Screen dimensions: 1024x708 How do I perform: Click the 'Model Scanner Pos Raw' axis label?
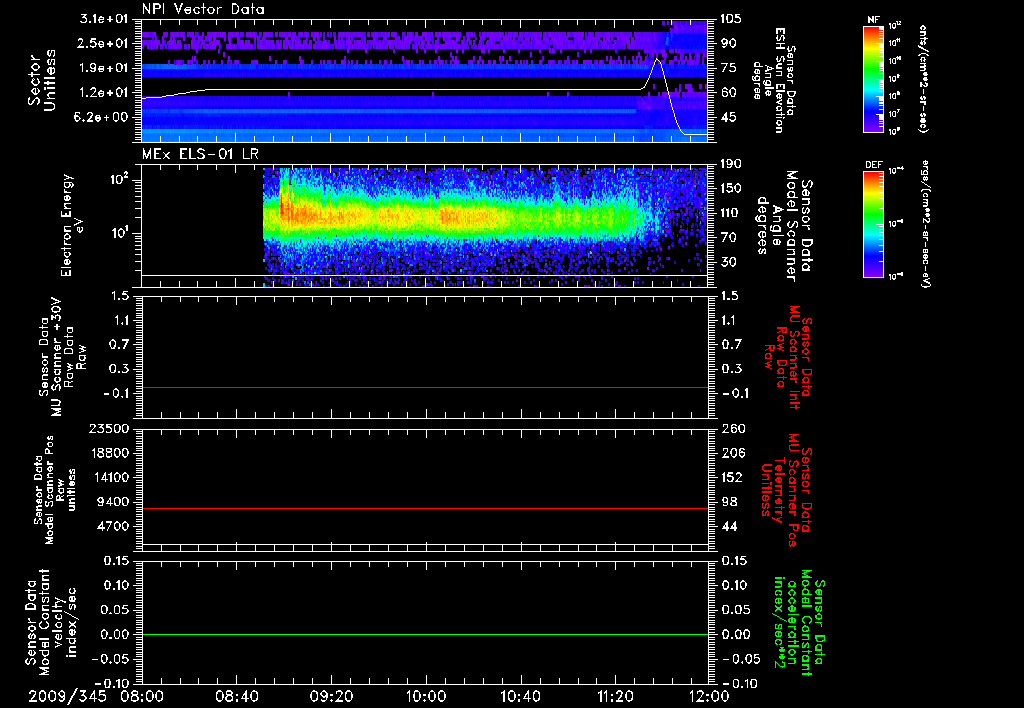(55, 490)
